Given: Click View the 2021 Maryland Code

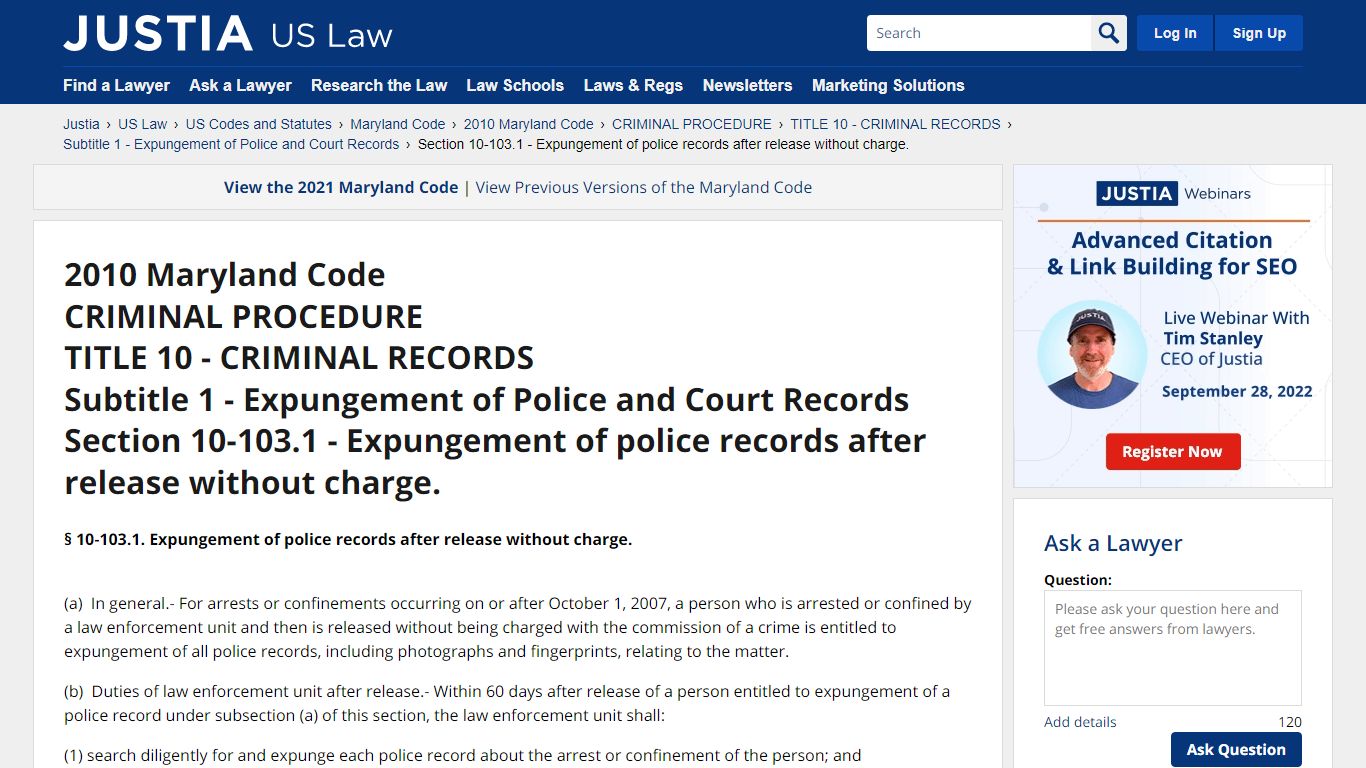Looking at the screenshot, I should pyautogui.click(x=341, y=187).
